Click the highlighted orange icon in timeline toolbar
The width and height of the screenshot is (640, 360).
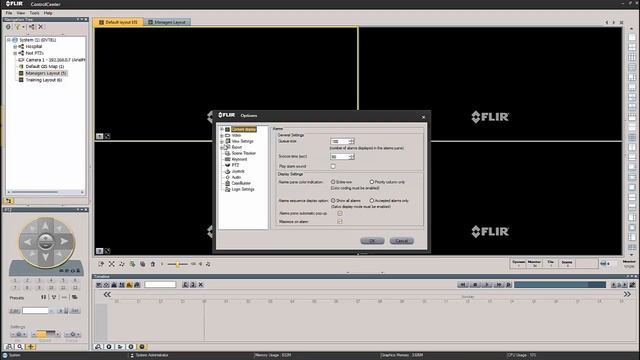coord(129,285)
